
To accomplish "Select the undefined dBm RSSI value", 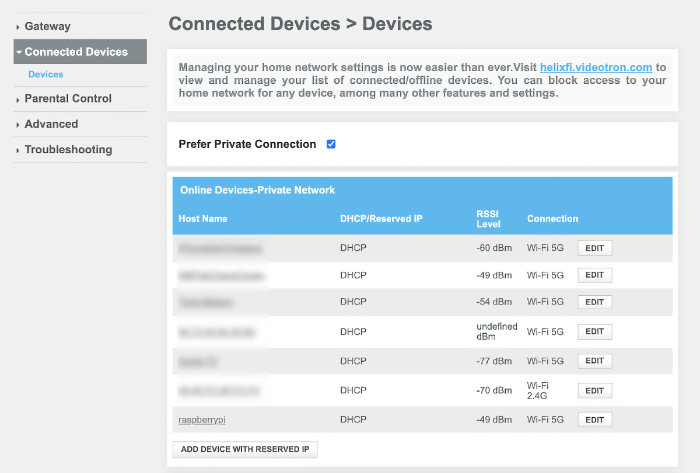I will 497,332.
